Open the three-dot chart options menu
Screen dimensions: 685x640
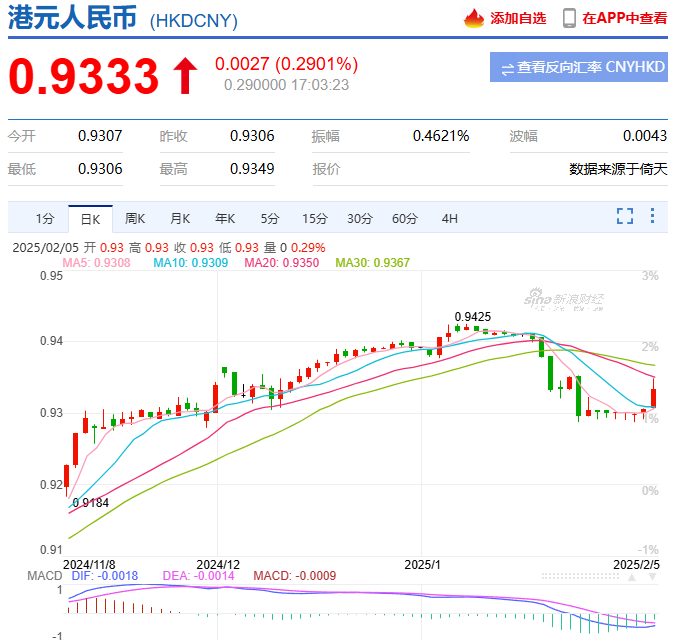click(x=652, y=216)
